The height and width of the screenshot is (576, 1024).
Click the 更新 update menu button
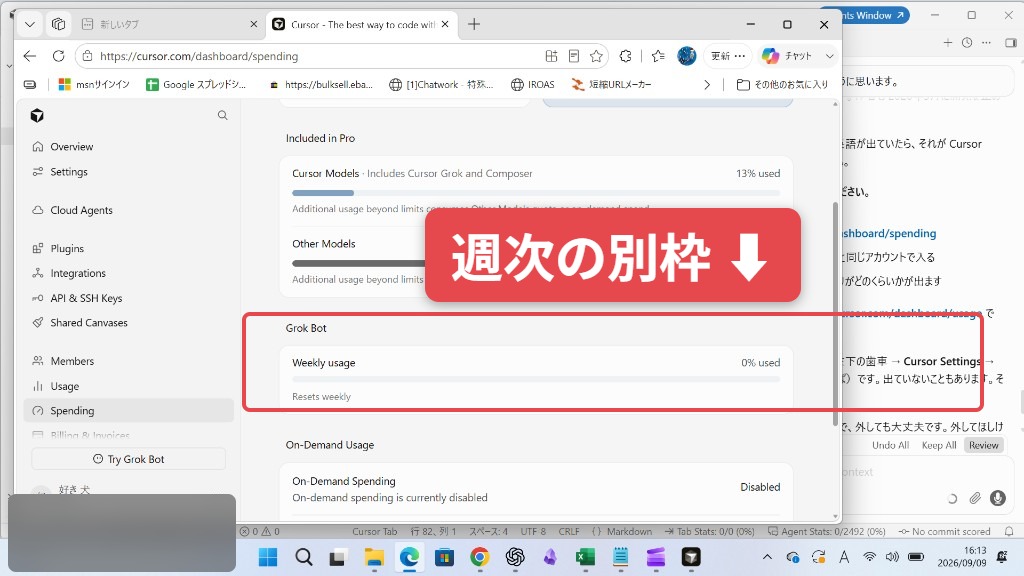click(728, 56)
